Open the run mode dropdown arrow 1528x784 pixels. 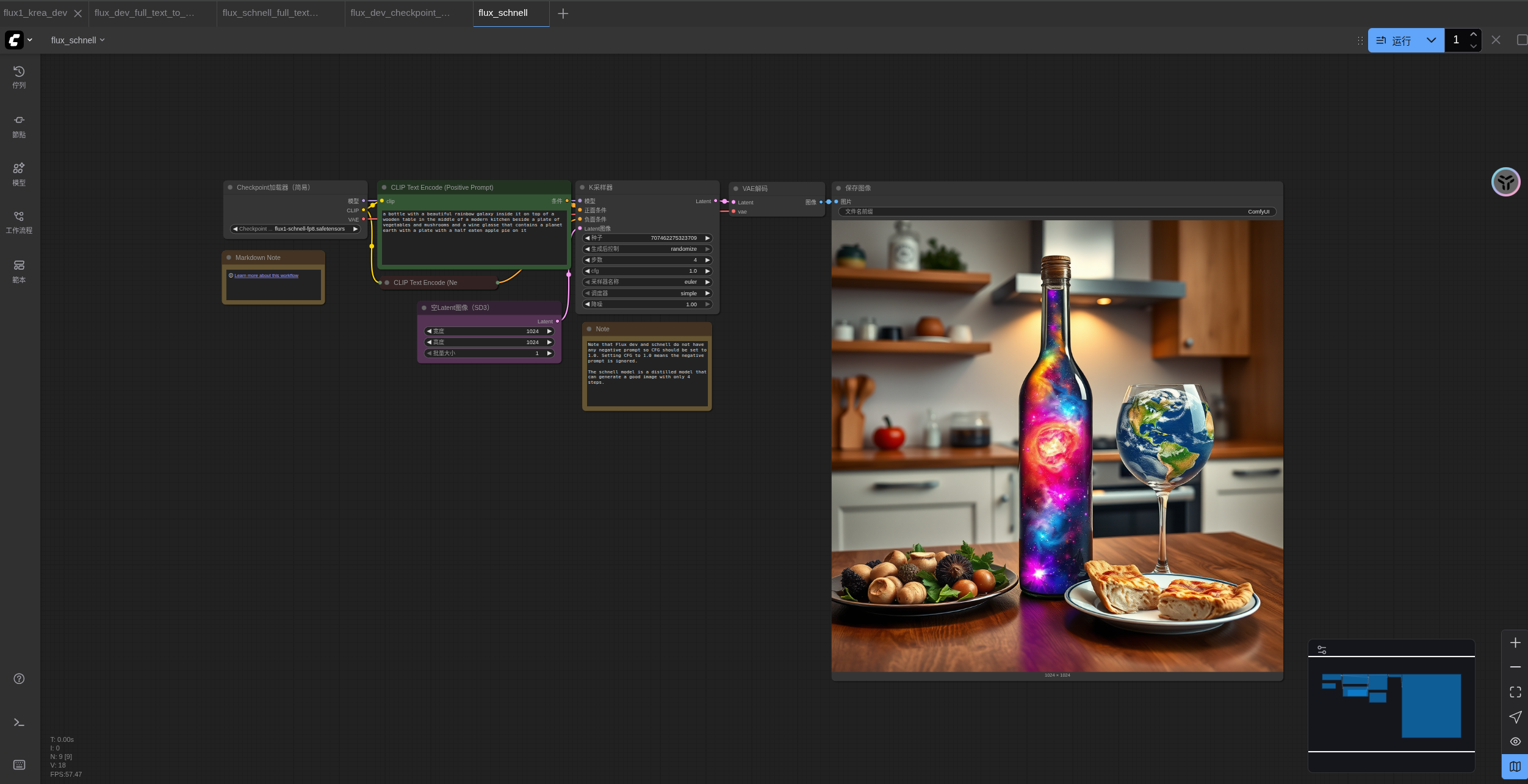tap(1431, 40)
